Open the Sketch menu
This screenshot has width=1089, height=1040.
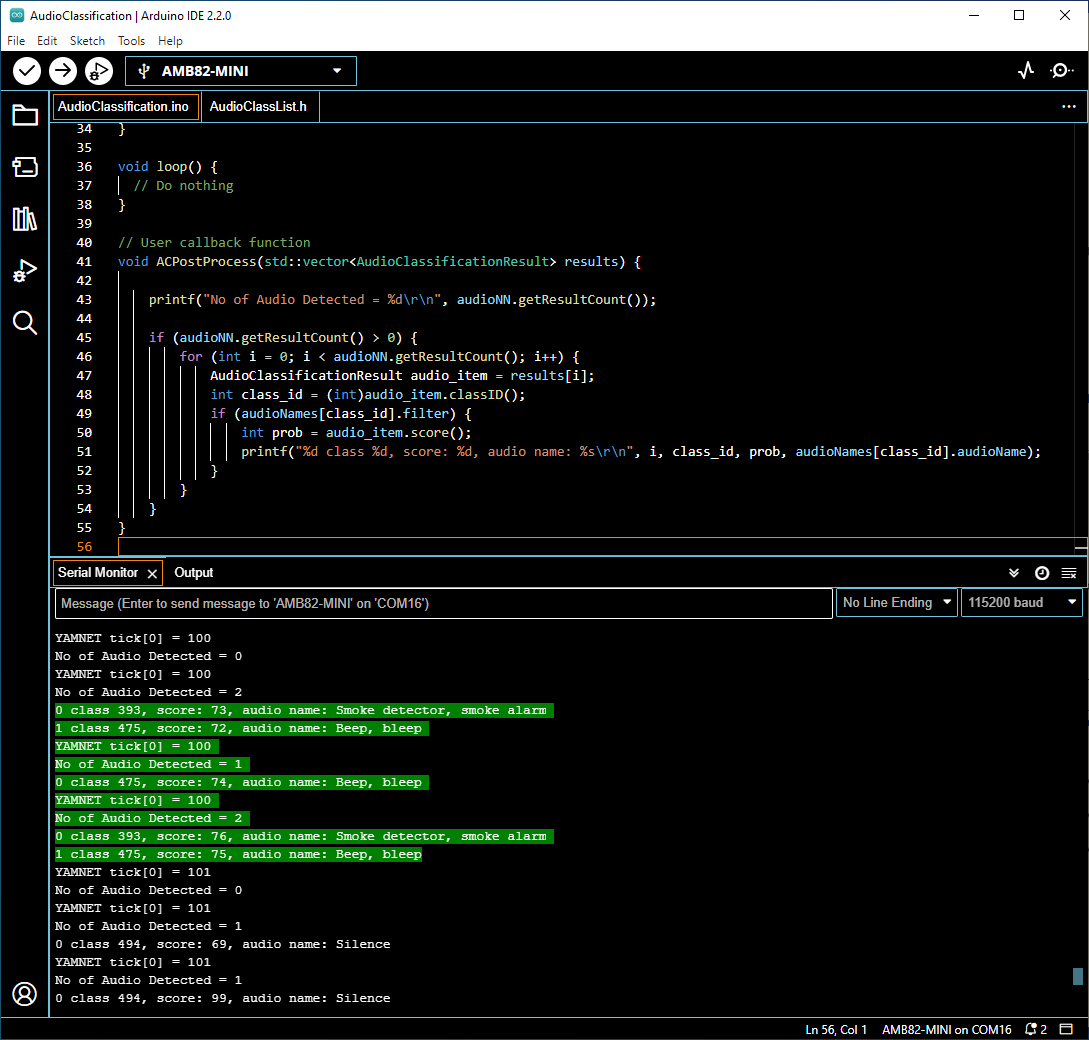point(87,41)
